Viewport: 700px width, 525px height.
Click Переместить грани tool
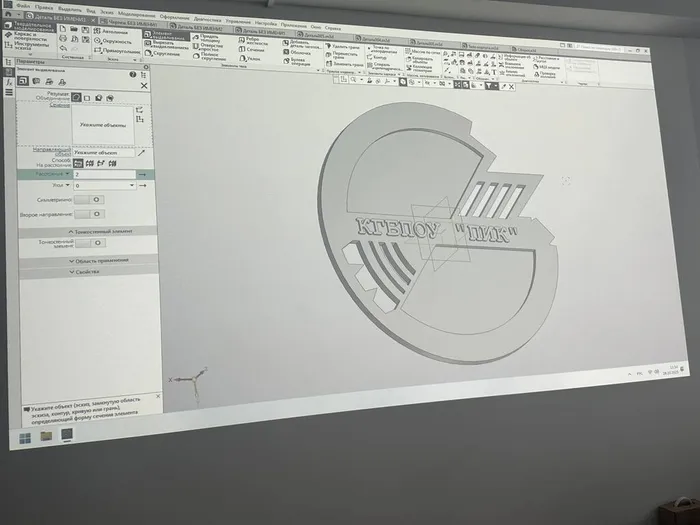click(342, 55)
